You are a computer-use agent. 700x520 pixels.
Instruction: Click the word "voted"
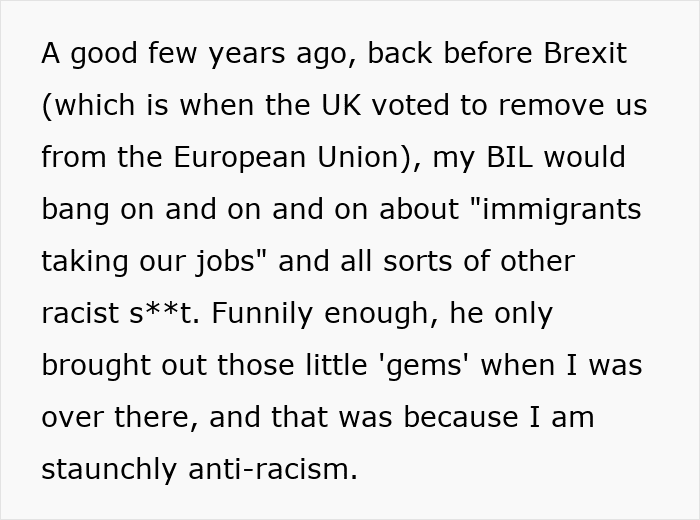(410, 105)
